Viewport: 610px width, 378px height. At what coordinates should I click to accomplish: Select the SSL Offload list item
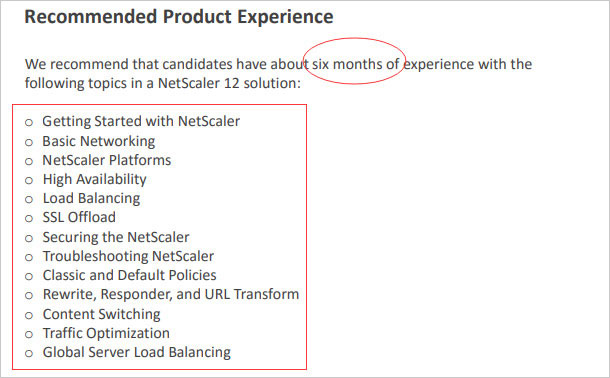(x=79, y=217)
